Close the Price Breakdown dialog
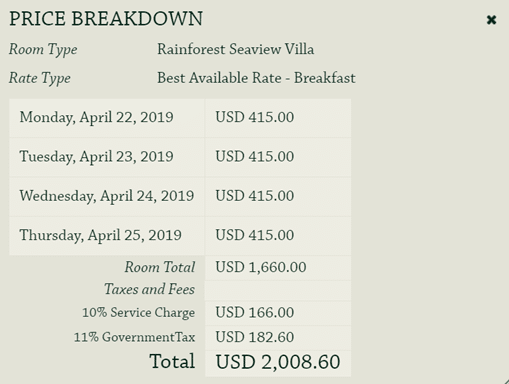 tap(491, 20)
